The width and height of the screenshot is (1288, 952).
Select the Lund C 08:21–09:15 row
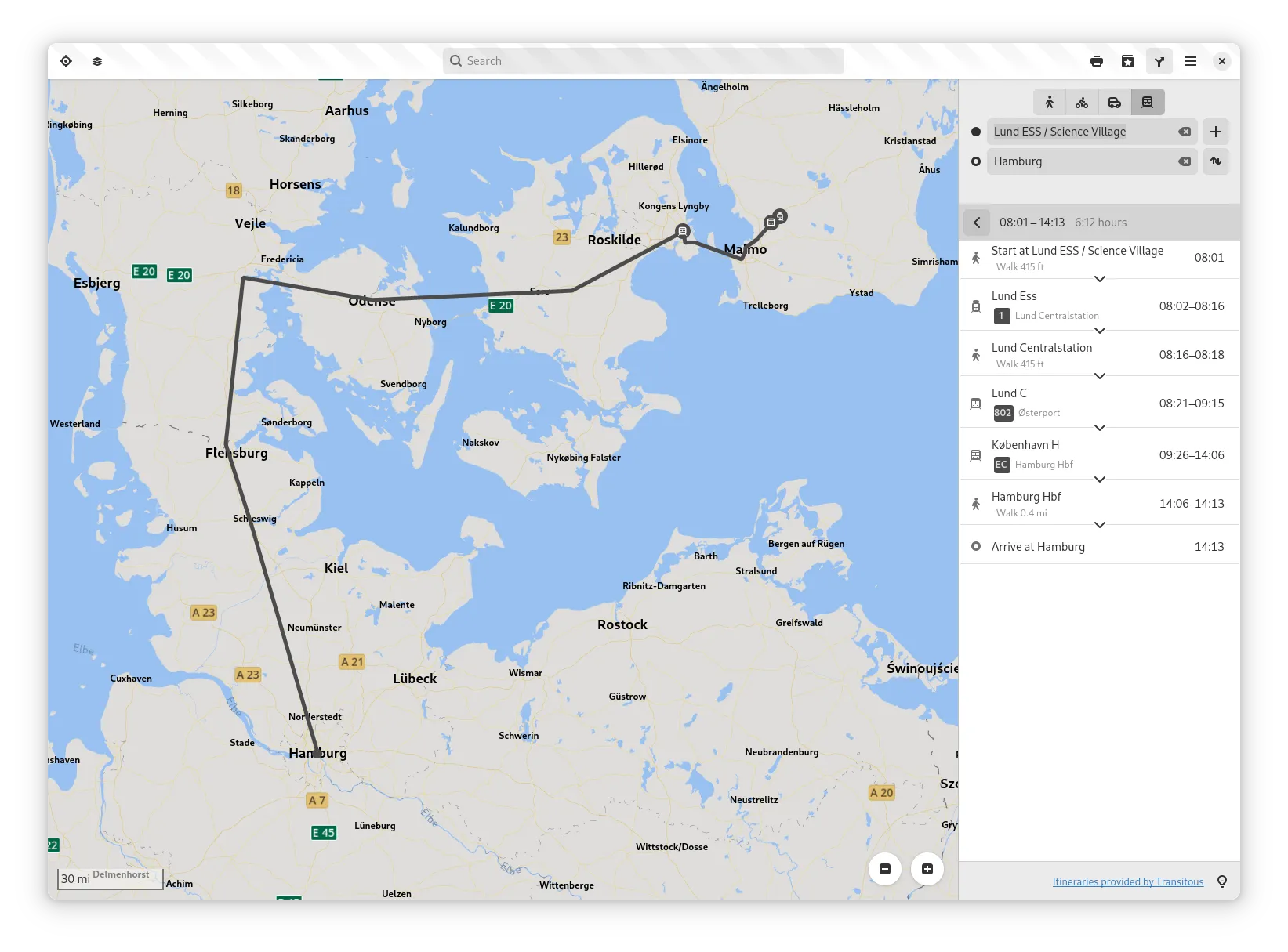click(1100, 403)
